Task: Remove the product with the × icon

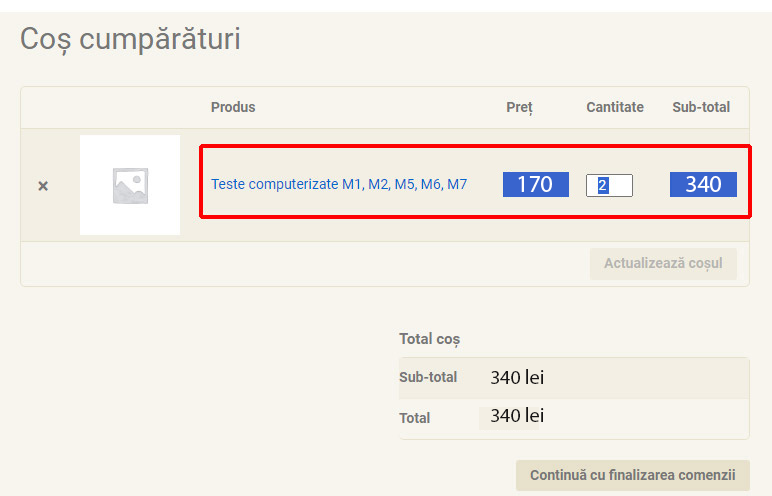Action: tap(43, 186)
